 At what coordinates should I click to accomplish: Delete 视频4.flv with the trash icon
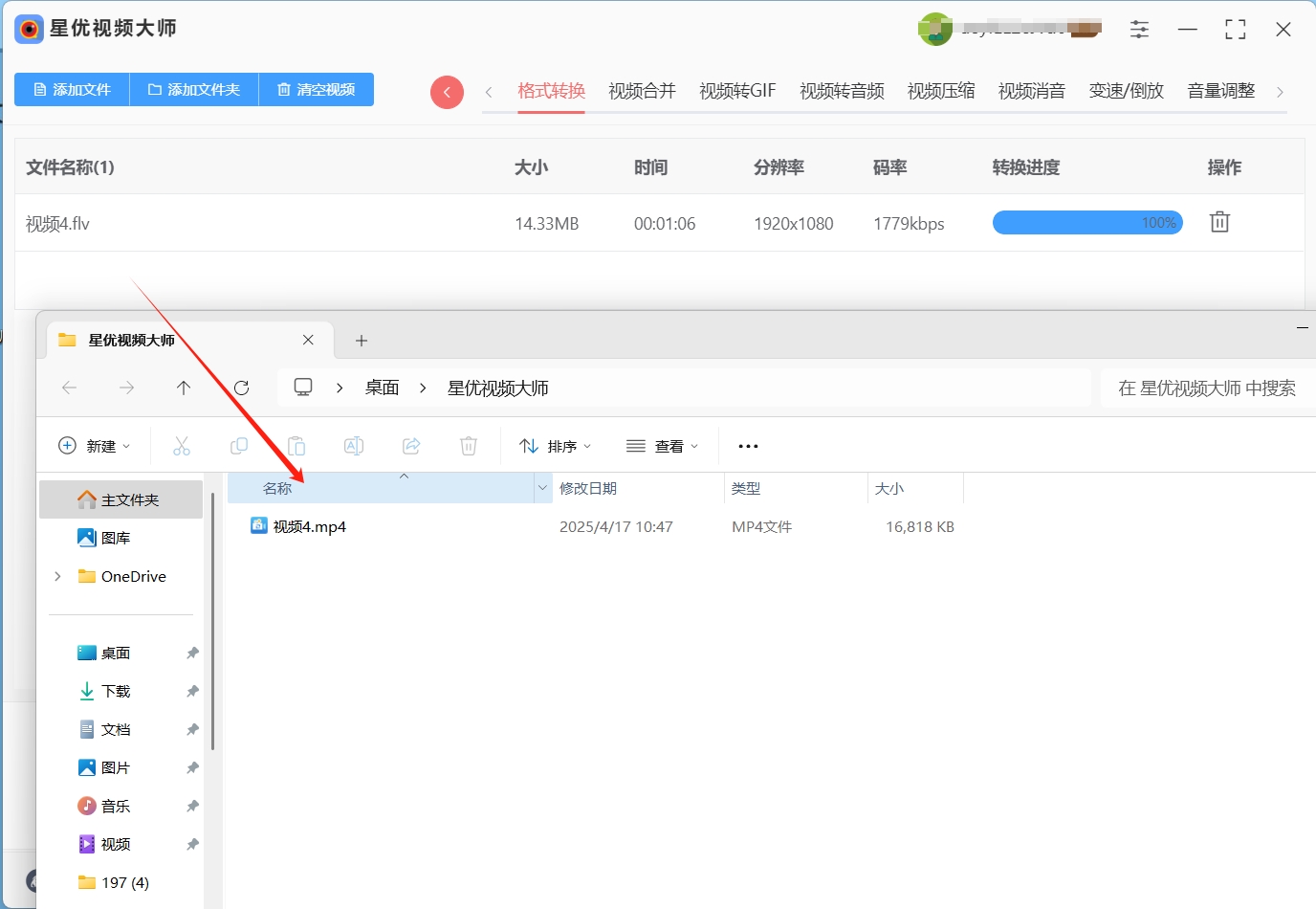[x=1219, y=222]
